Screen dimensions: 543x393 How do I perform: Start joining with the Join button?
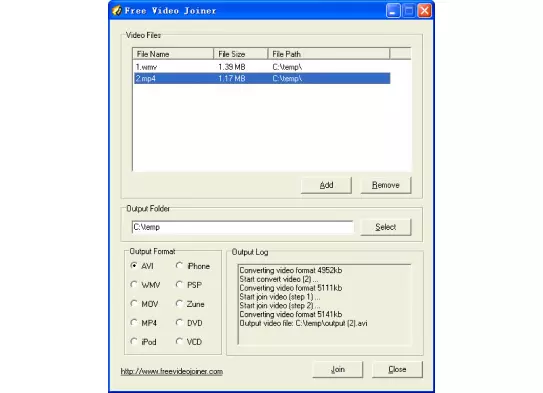(x=338, y=369)
